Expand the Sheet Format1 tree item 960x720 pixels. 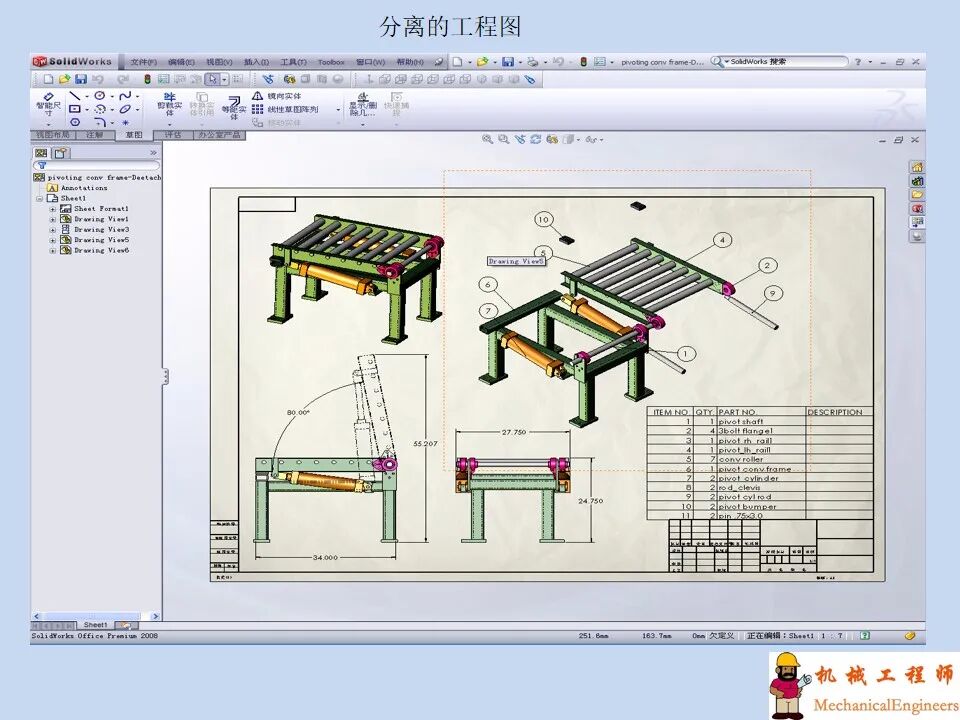(51, 209)
